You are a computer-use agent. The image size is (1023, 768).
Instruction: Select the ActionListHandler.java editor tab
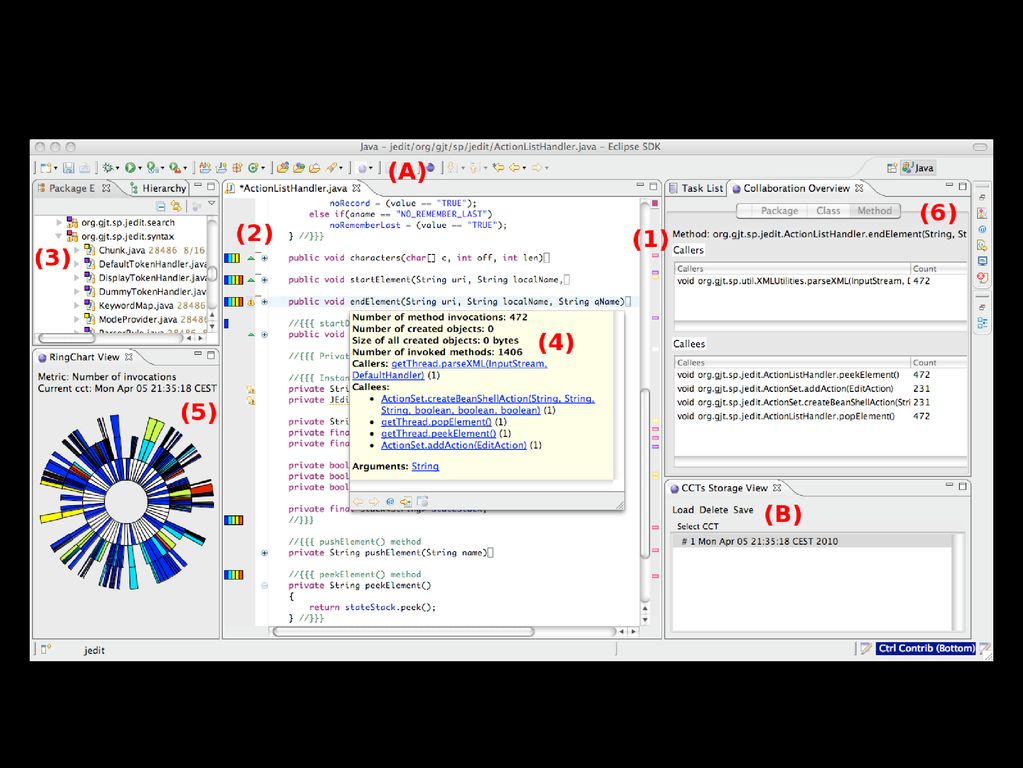[294, 189]
